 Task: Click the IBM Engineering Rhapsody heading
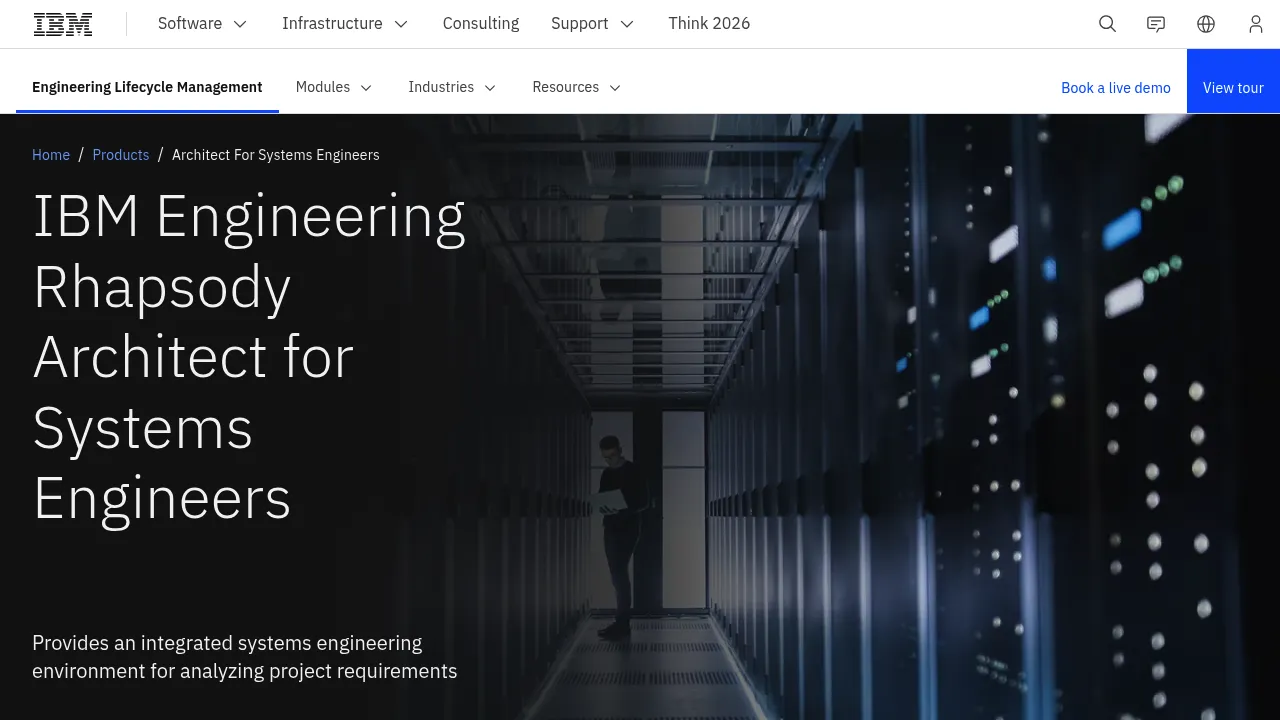[x=250, y=356]
